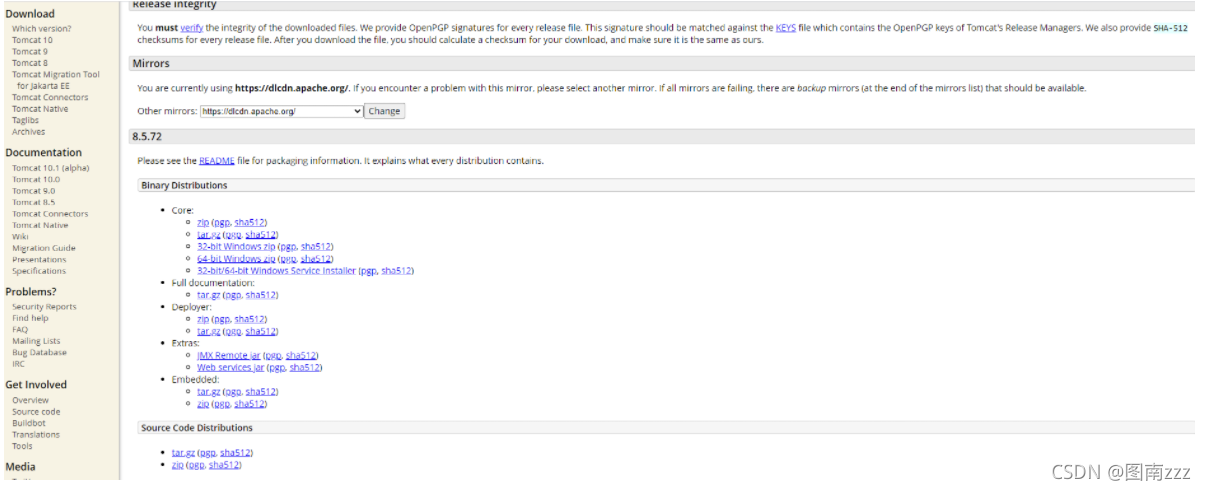The height and width of the screenshot is (490, 1206).
Task: Open Tomcat 10.1 (alpha) documentation
Action: tap(51, 168)
